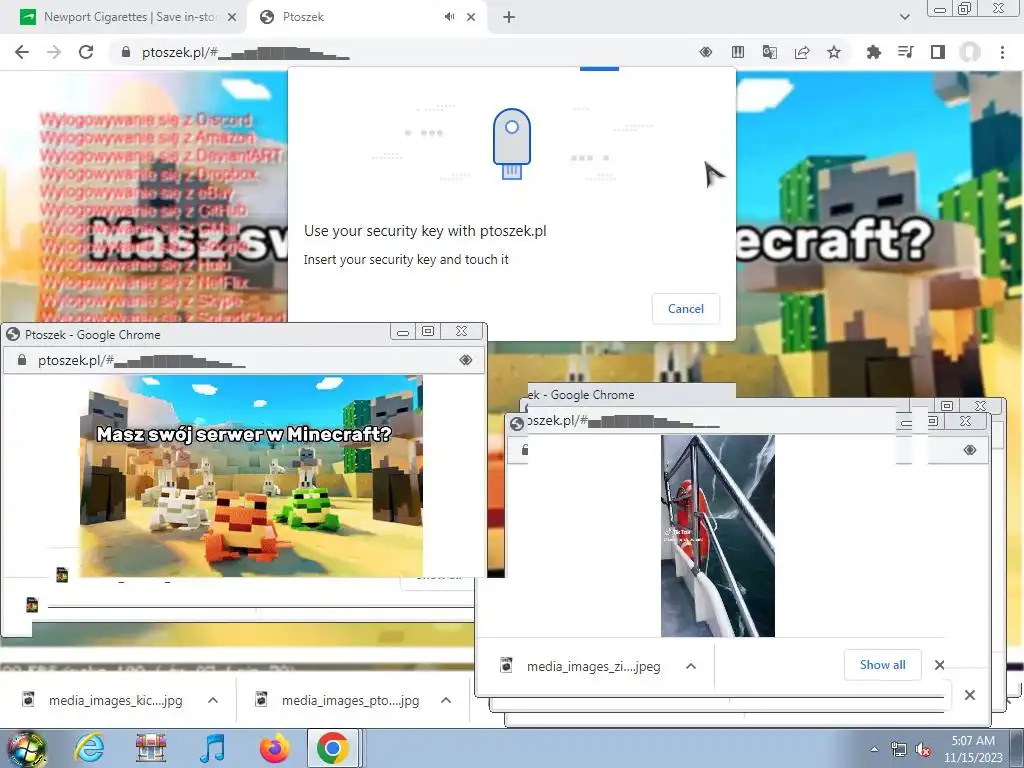
Task: Click the boat railing video in right popup
Action: (x=718, y=536)
